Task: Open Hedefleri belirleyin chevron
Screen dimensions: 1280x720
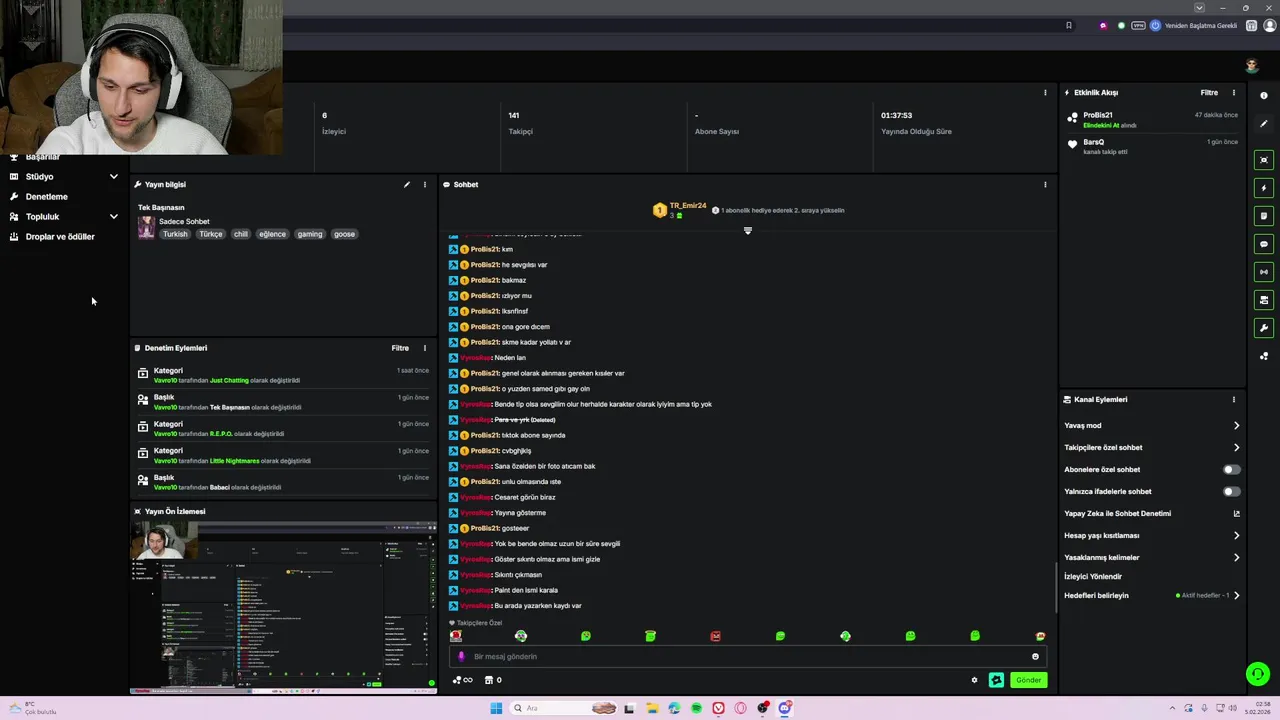Action: tap(1236, 595)
